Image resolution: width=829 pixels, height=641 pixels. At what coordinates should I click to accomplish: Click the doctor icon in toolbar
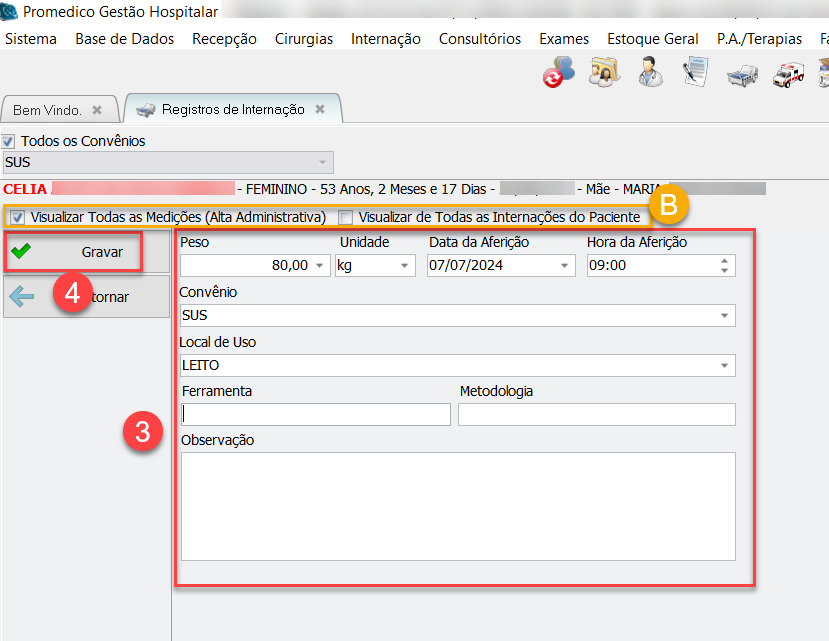click(x=649, y=73)
